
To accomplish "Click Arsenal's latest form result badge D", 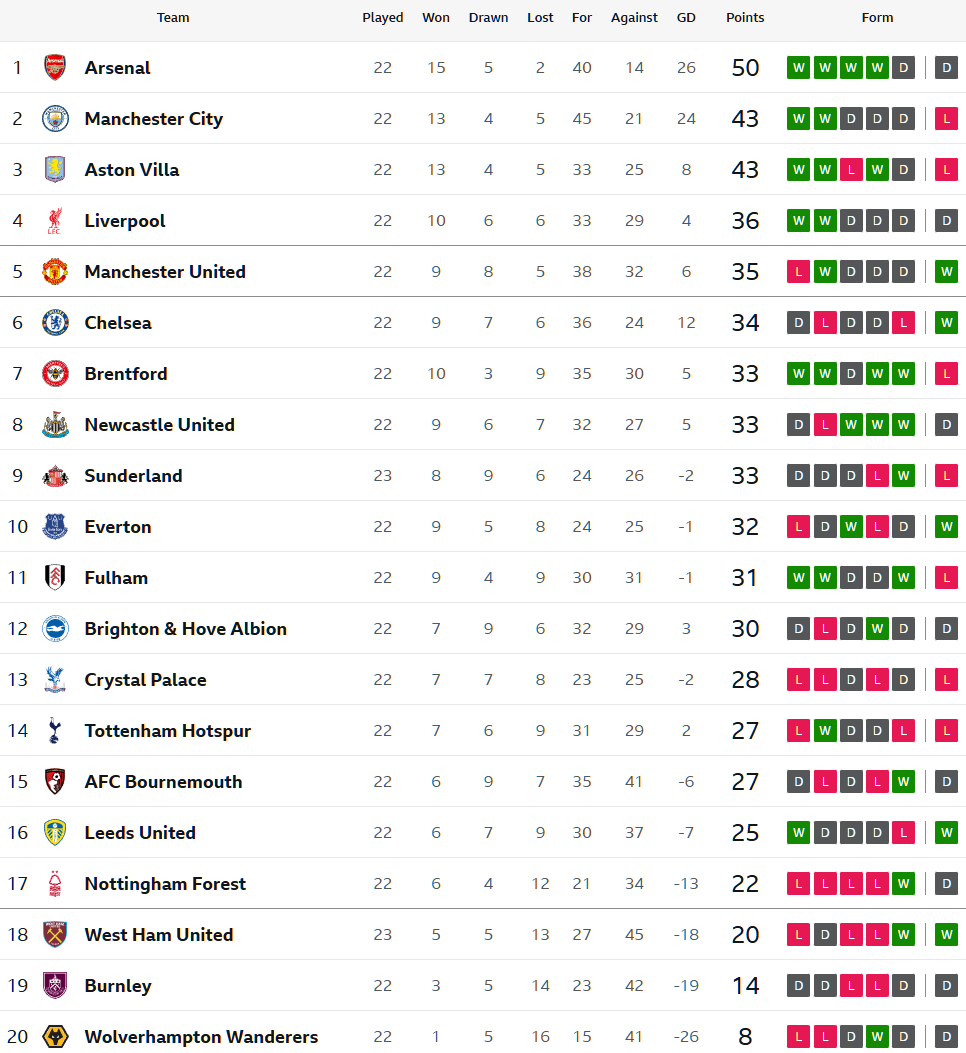I will (x=946, y=68).
